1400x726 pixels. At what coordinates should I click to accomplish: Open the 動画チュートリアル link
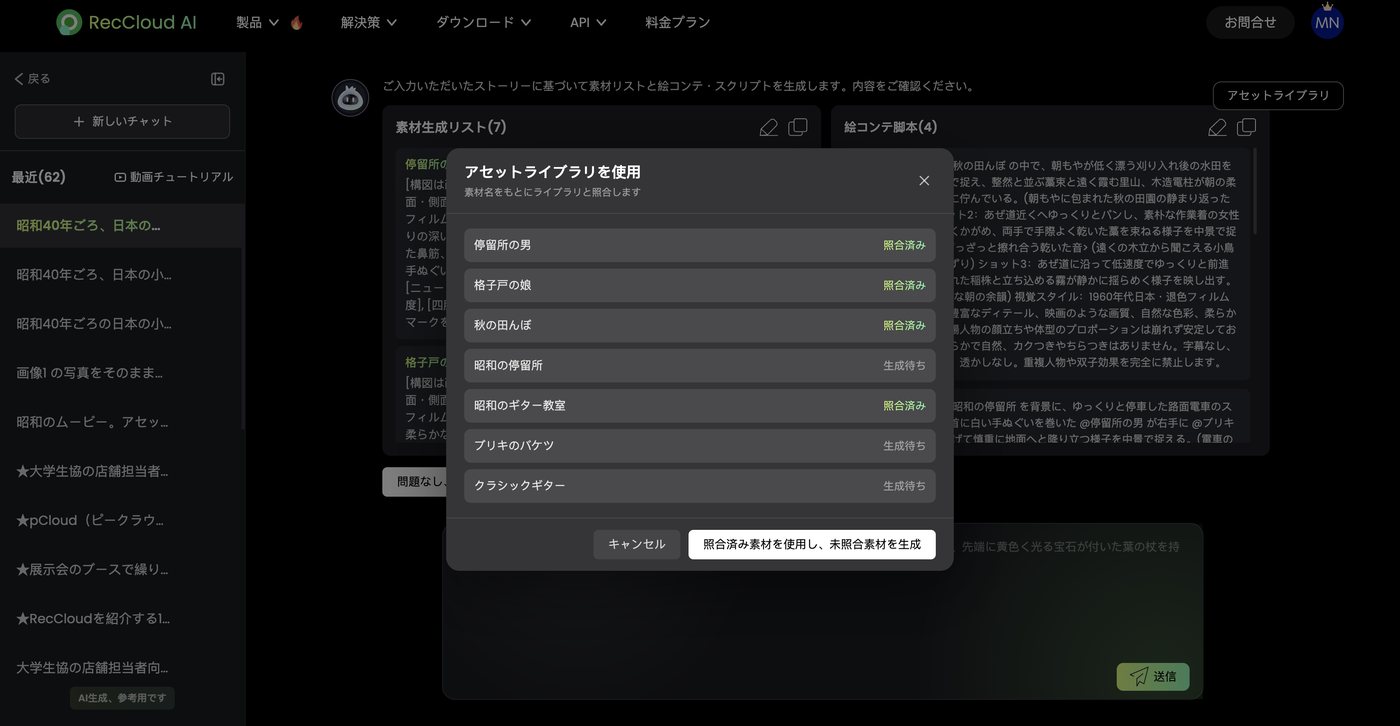coord(173,177)
